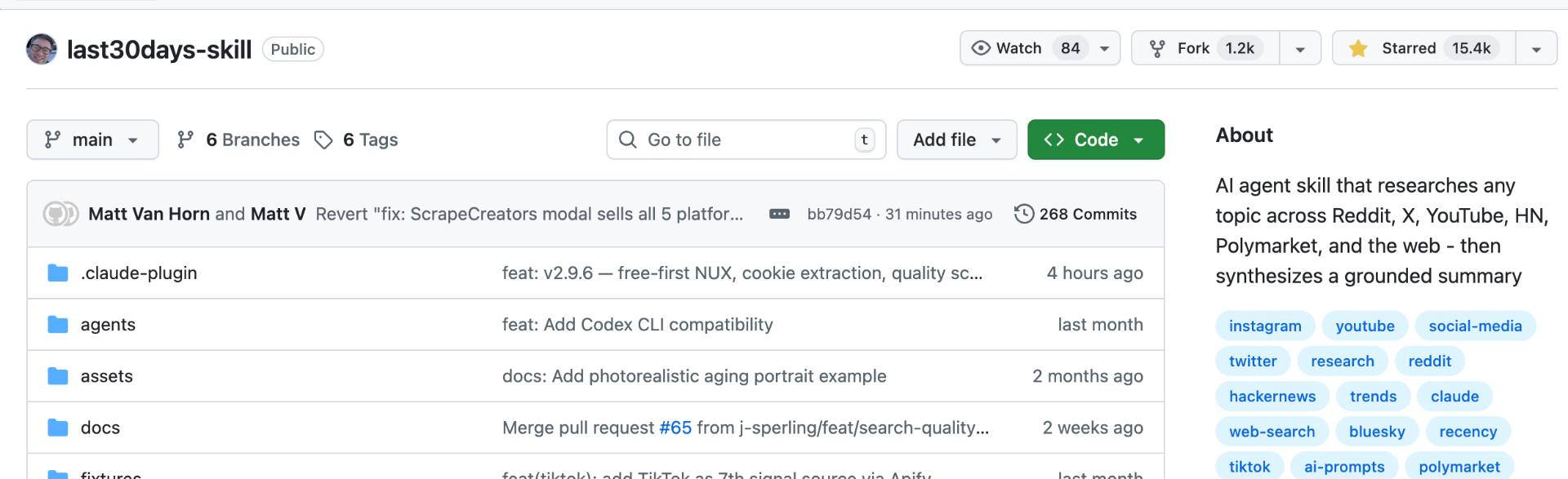Expand commit message ellipsis button
The image size is (1568, 479).
pos(779,214)
